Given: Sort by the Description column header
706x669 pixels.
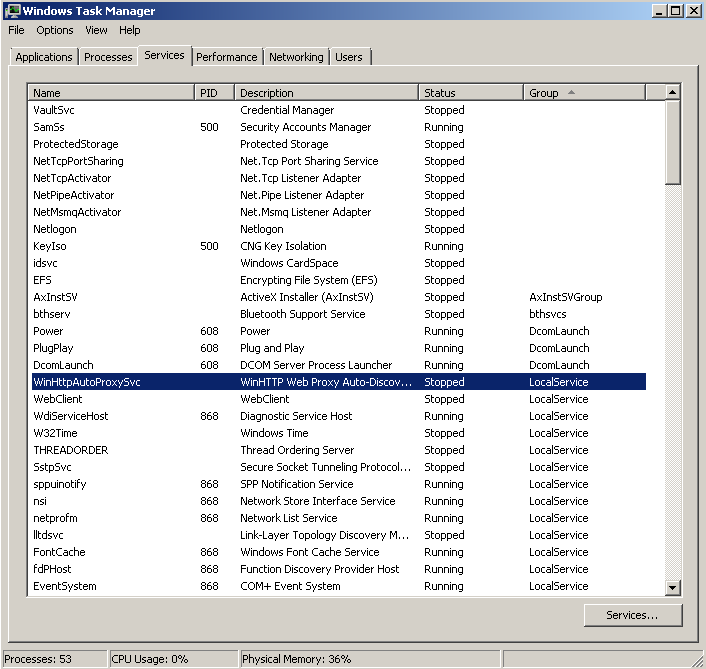Looking at the screenshot, I should (326, 93).
